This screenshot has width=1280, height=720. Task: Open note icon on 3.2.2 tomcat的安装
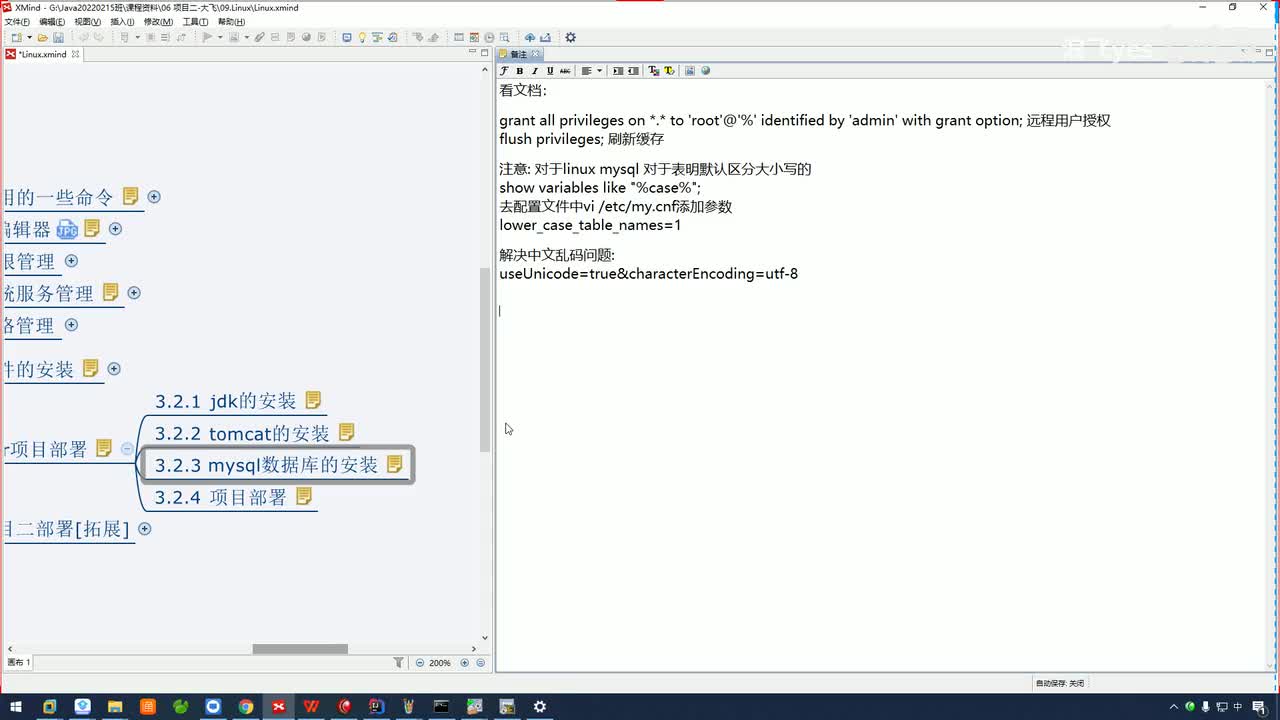pyautogui.click(x=346, y=432)
